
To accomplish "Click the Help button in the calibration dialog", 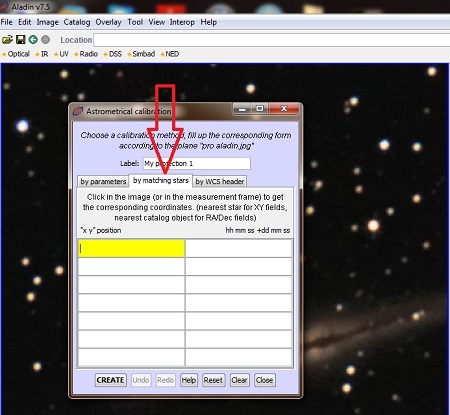I will click(x=189, y=380).
